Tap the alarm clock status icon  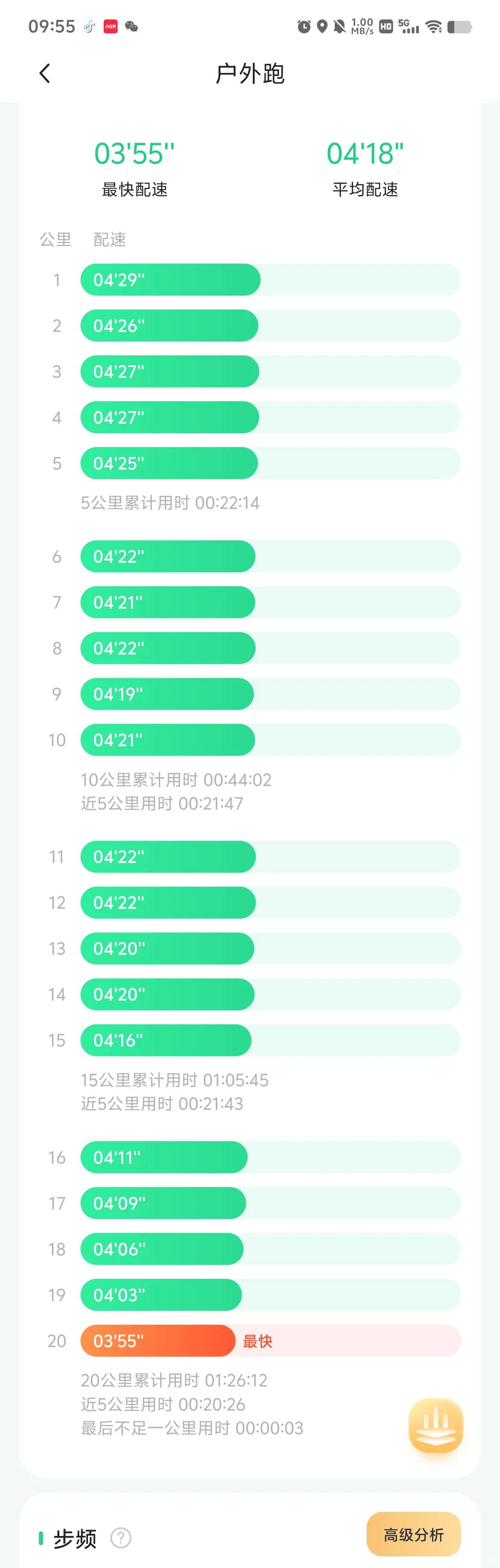(304, 26)
